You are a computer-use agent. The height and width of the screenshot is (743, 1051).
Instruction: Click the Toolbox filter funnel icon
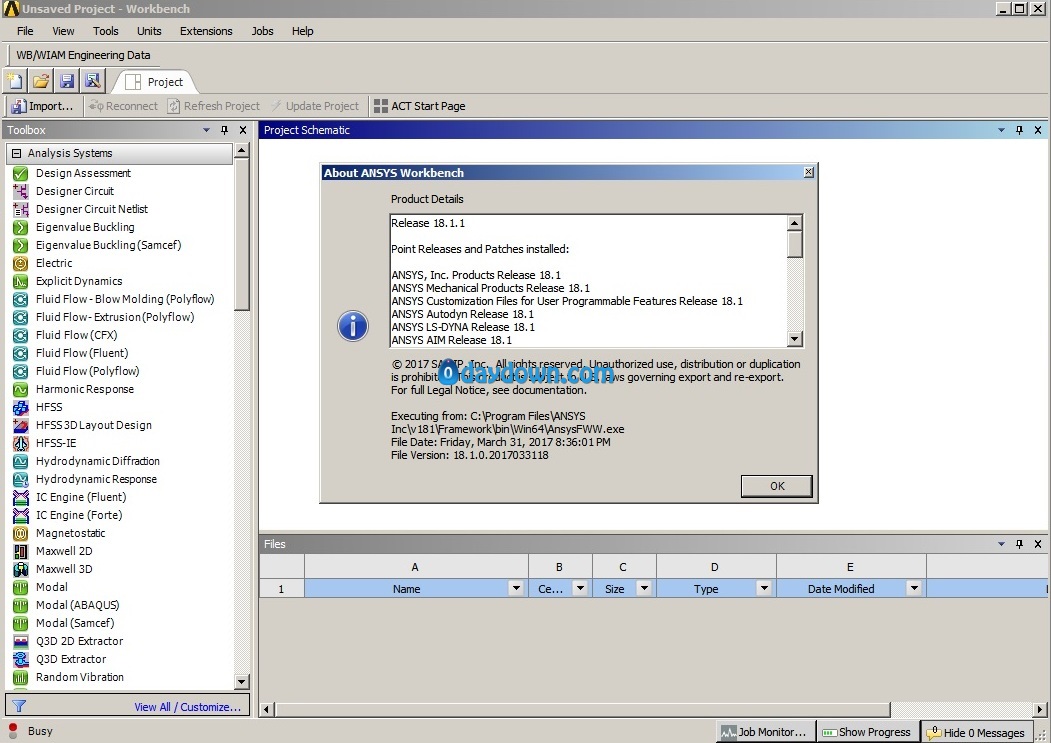click(19, 706)
